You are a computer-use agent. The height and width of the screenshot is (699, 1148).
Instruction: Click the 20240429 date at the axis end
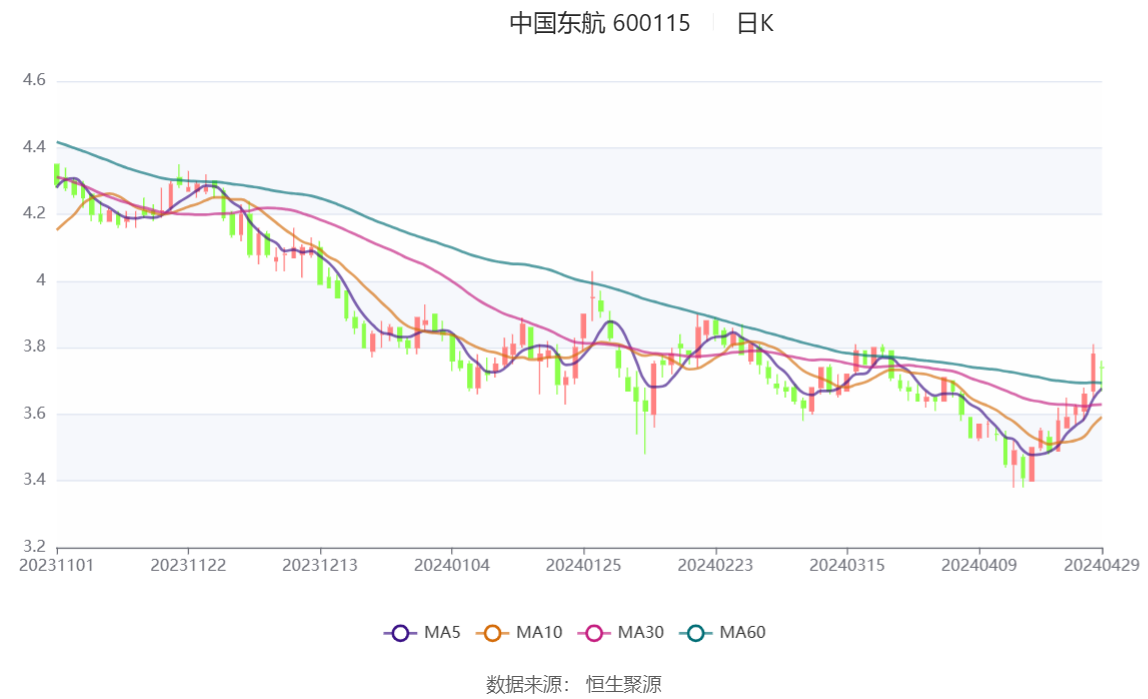1101,565
